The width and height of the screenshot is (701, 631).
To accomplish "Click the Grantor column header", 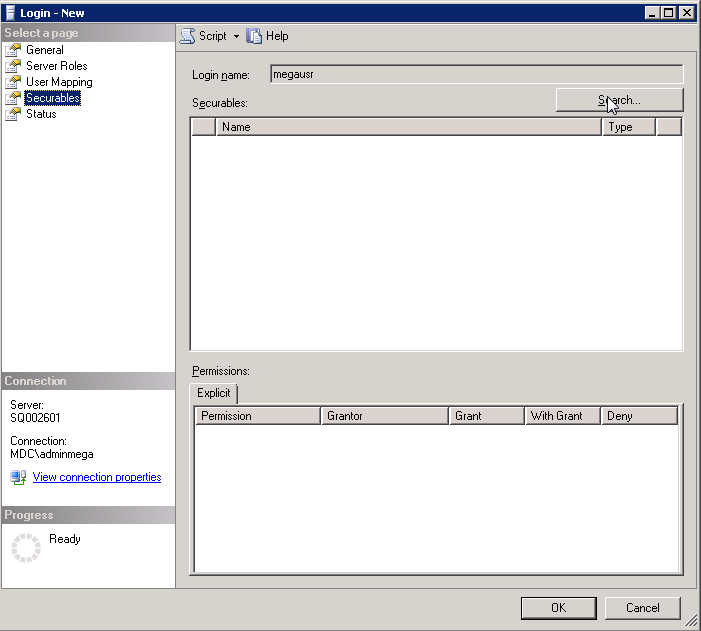I will click(x=384, y=416).
